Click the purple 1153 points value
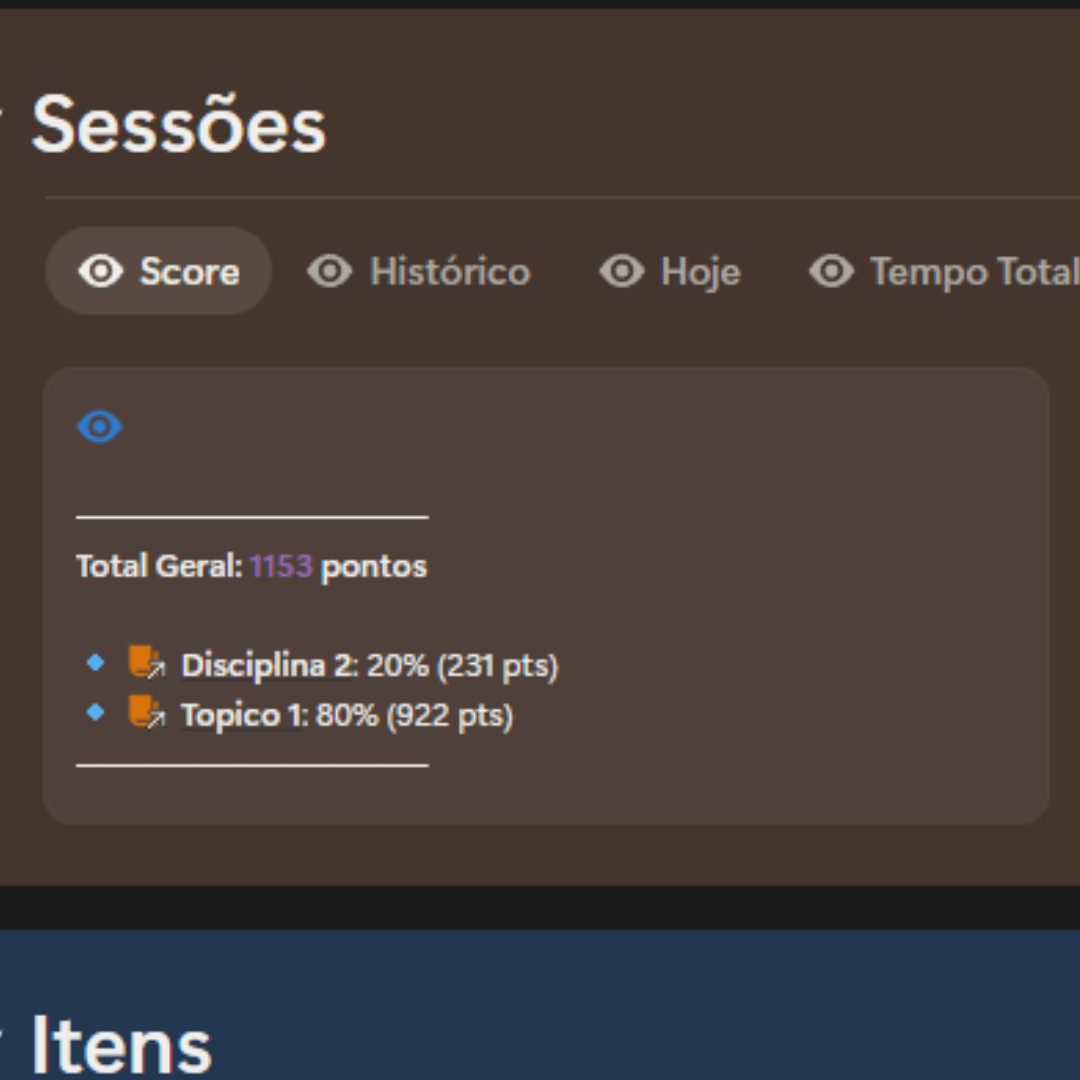1080x1080 pixels. tap(281, 567)
